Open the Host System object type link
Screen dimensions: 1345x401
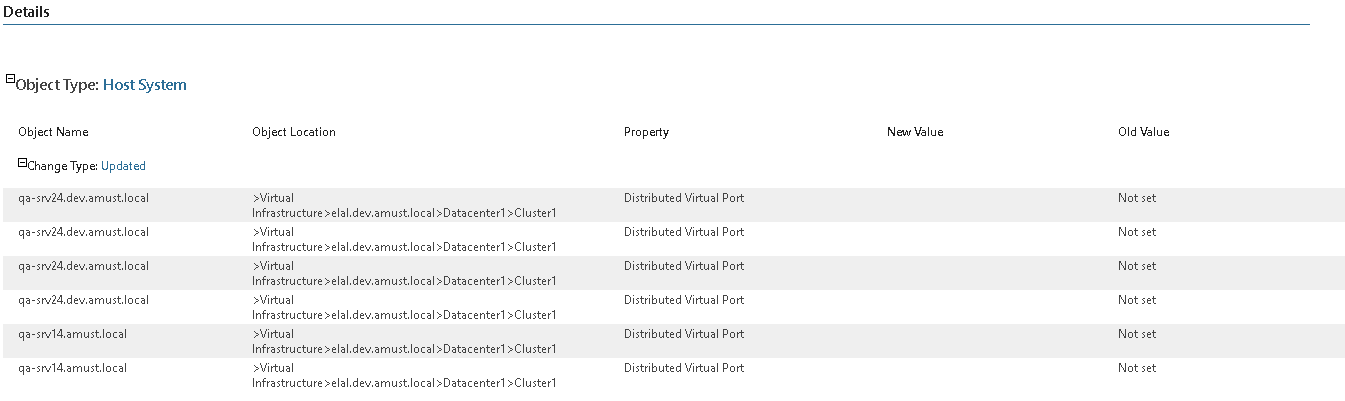[x=144, y=85]
